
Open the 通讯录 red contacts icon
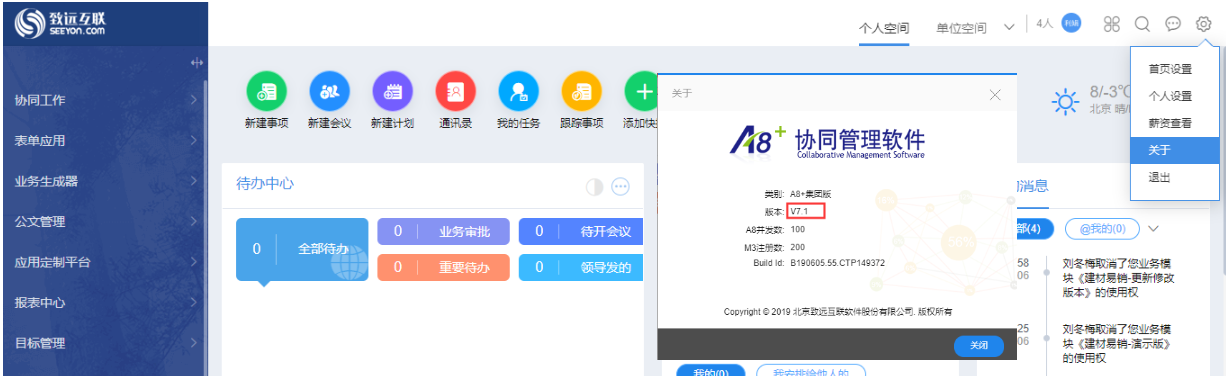point(455,93)
